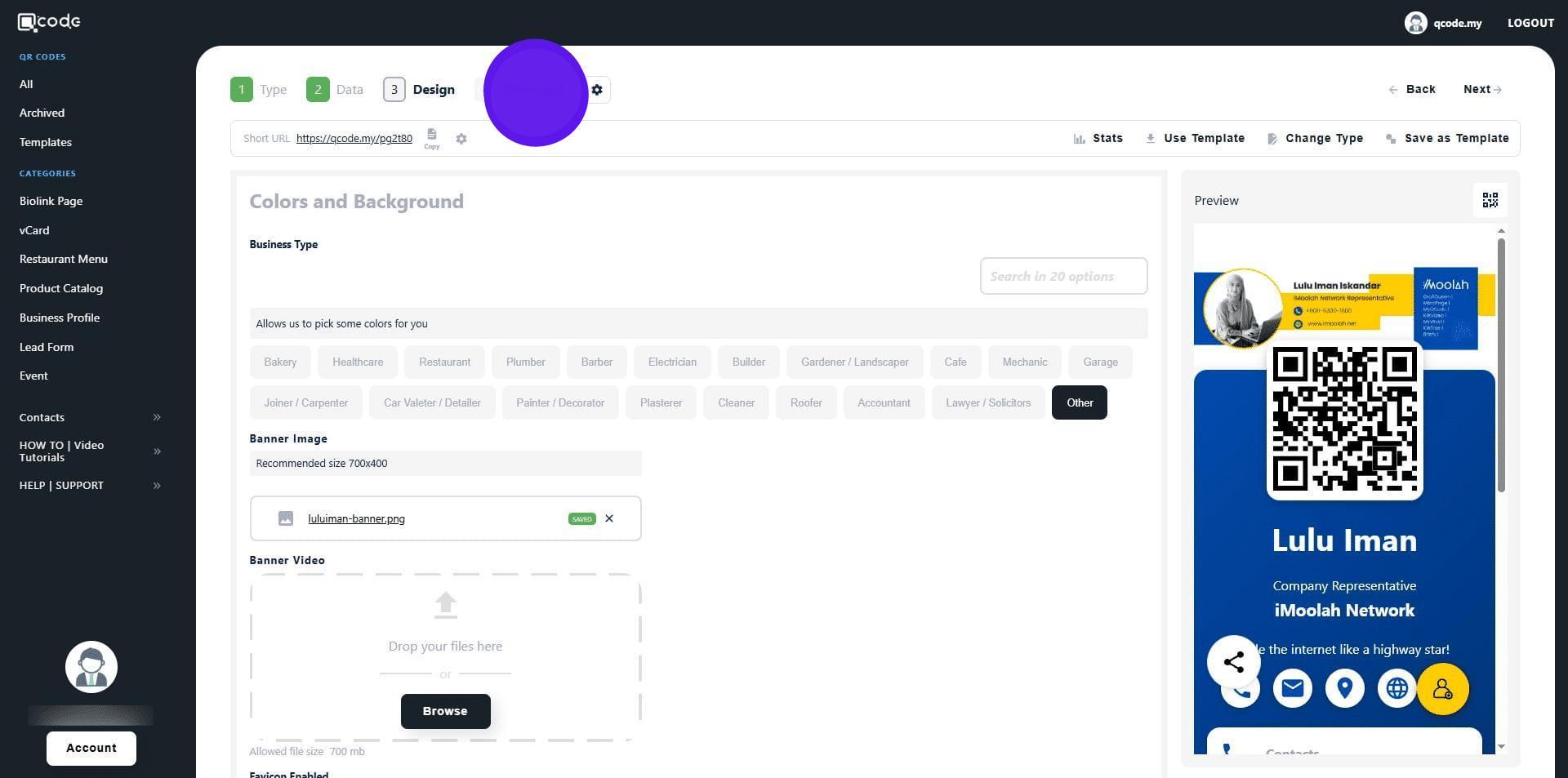Select Bakery business type

pos(280,362)
